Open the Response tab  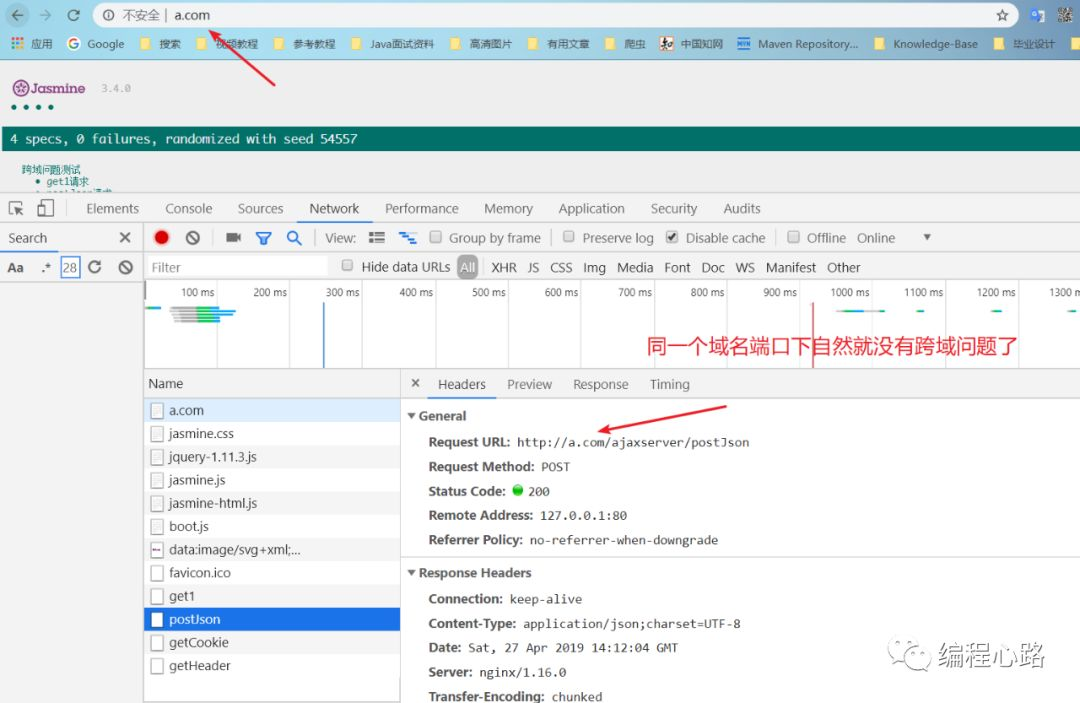[x=601, y=384]
